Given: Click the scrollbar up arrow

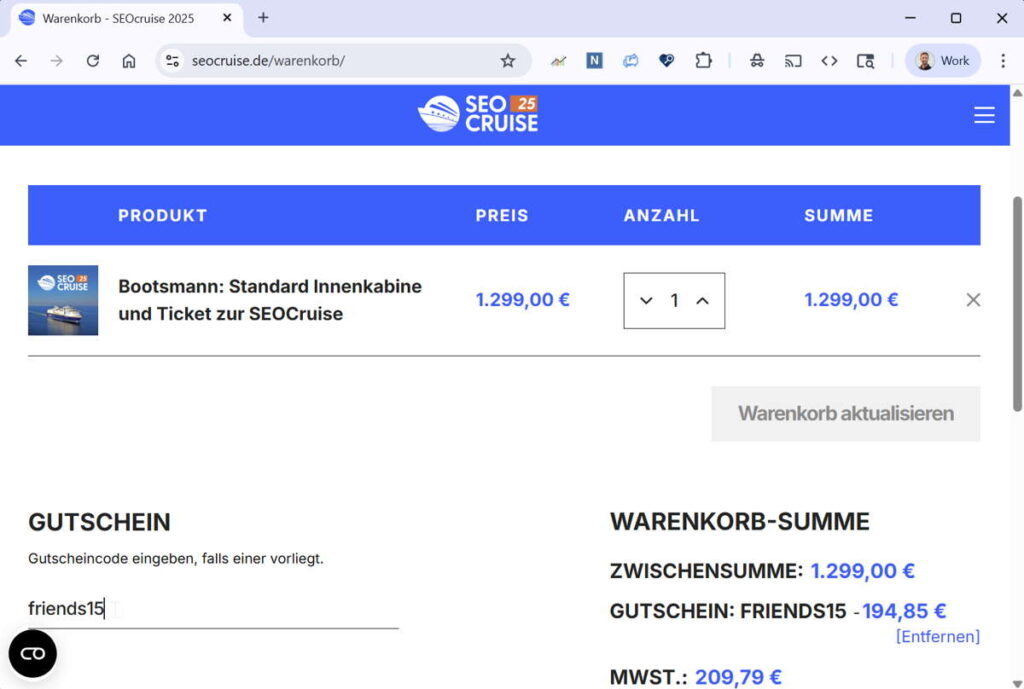Looking at the screenshot, I should point(1017,92).
